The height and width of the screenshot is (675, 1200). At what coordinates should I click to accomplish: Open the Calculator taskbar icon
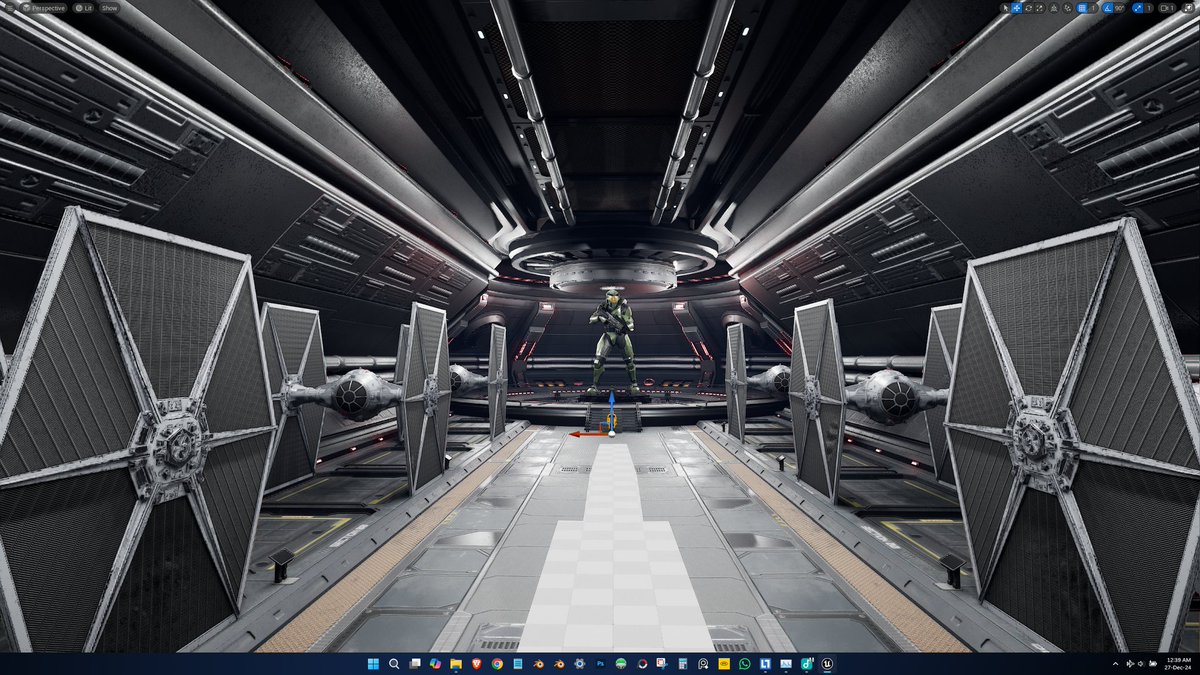[683, 664]
